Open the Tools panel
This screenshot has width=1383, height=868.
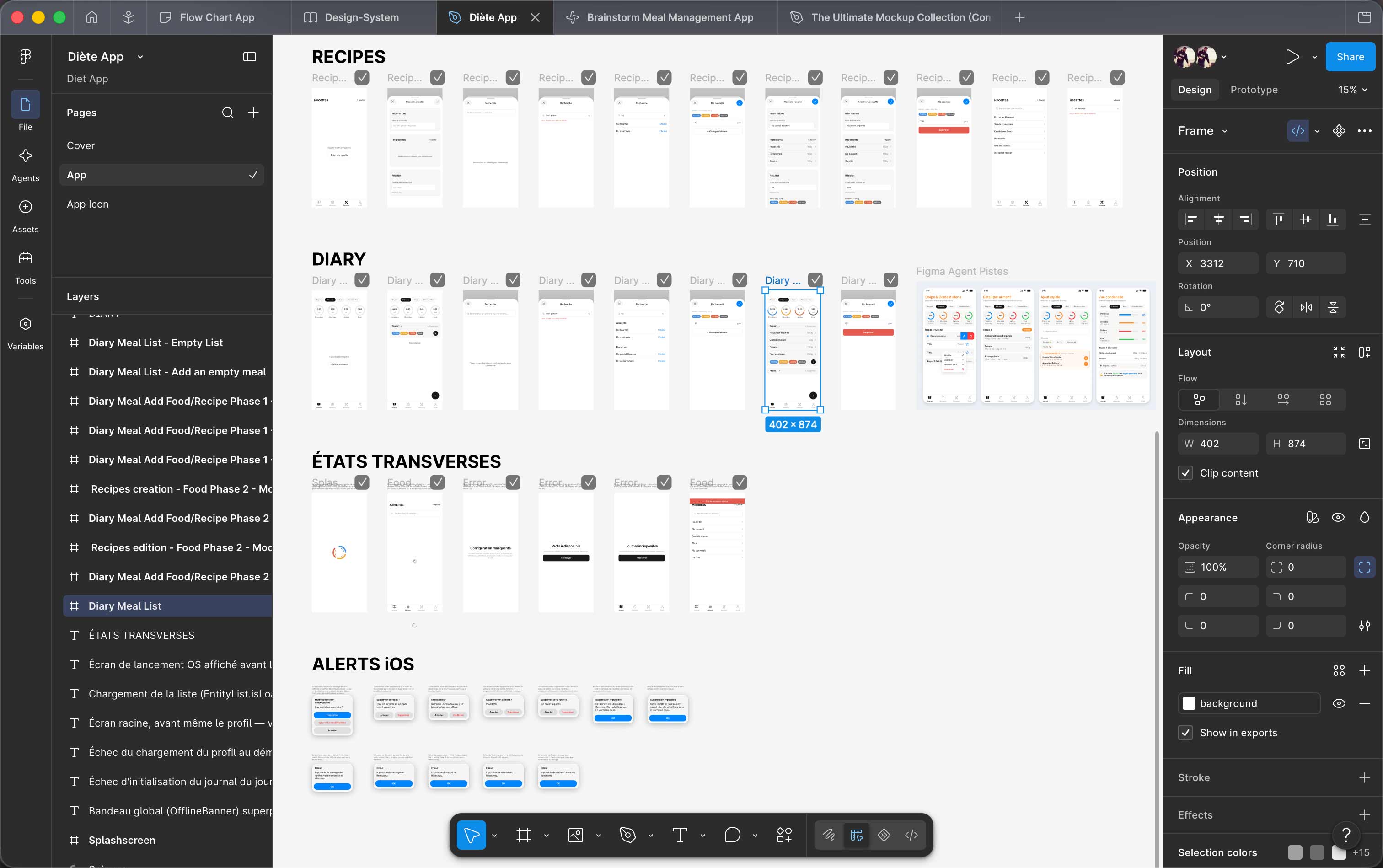(25, 268)
